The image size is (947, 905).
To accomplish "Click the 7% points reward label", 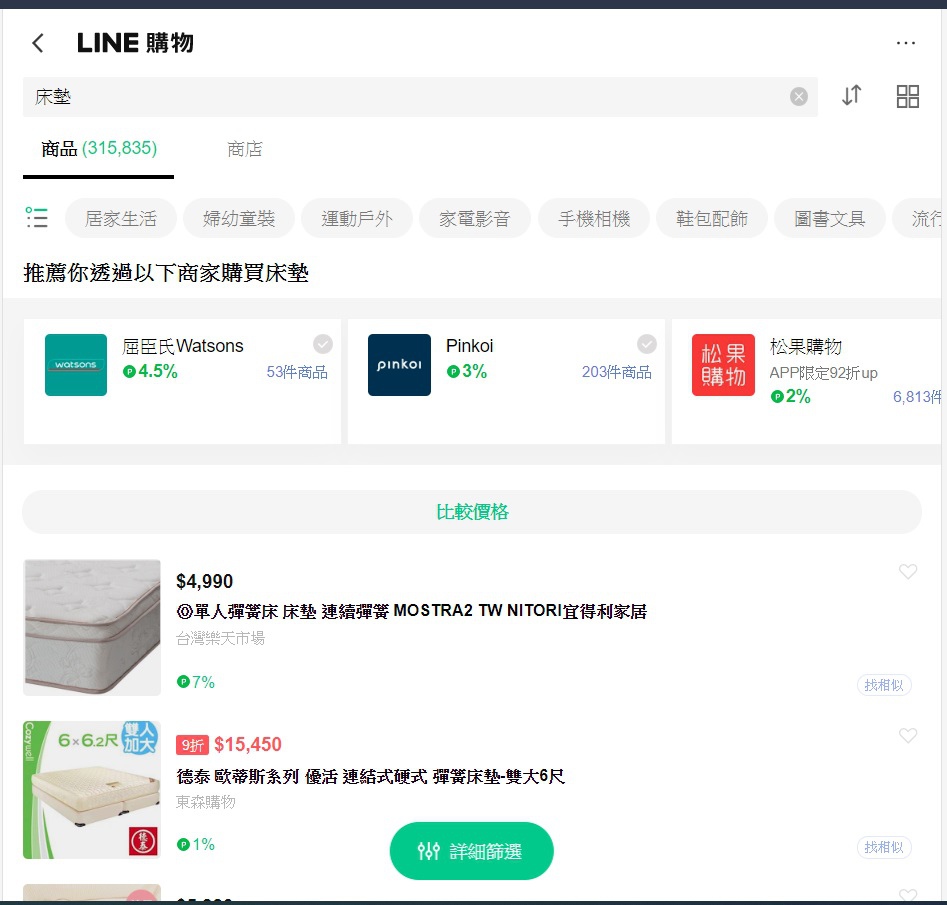I will pos(196,682).
